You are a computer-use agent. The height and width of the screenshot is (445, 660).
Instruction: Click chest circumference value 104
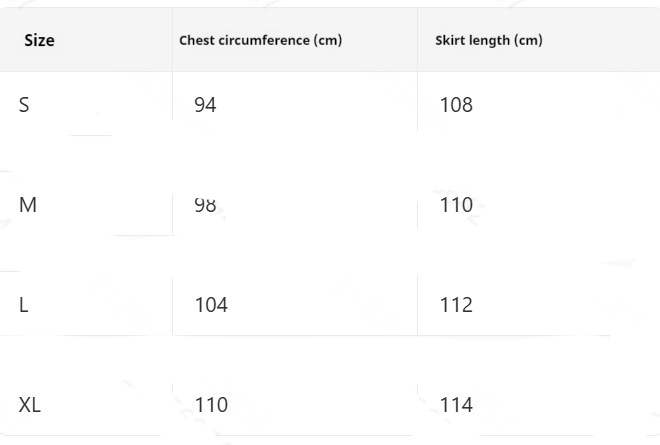(x=211, y=305)
